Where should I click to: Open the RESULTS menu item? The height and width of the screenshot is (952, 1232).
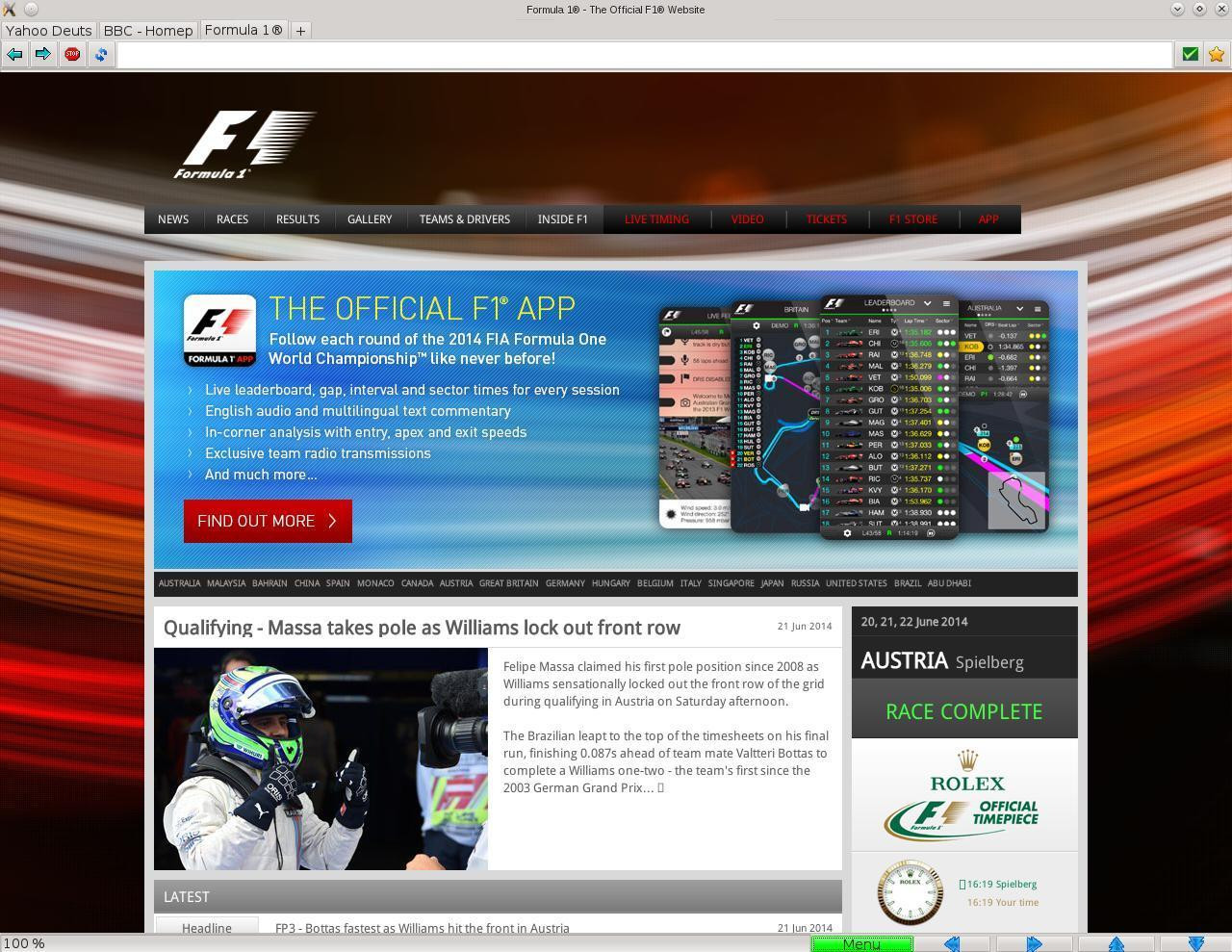[x=297, y=219]
